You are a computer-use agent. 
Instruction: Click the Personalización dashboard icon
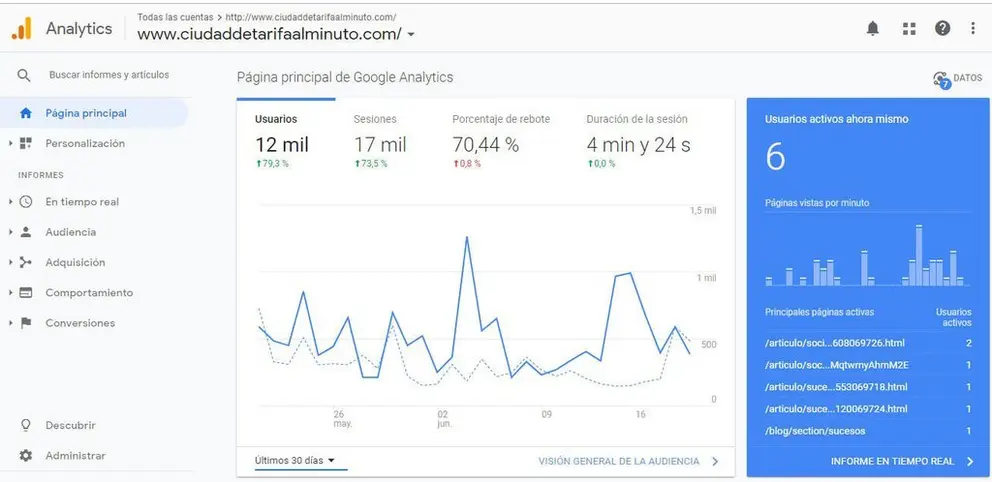tap(25, 144)
